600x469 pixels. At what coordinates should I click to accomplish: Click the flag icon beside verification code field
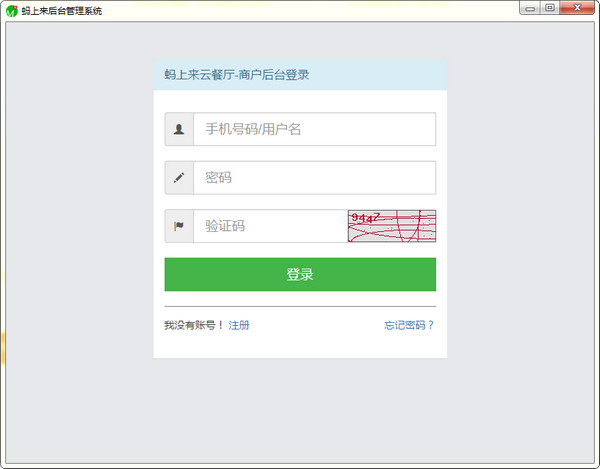coord(179,226)
